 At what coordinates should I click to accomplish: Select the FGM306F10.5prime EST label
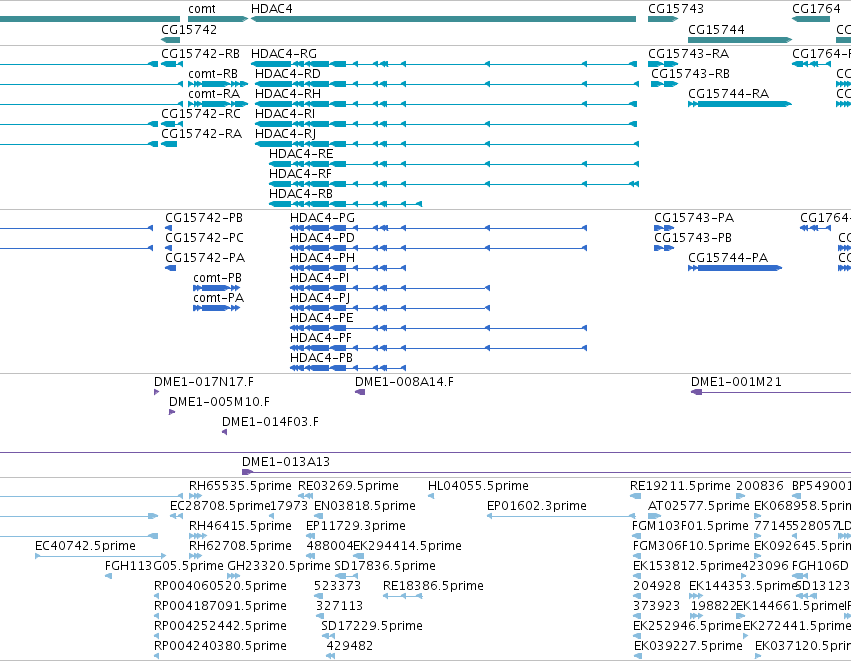pos(691,546)
